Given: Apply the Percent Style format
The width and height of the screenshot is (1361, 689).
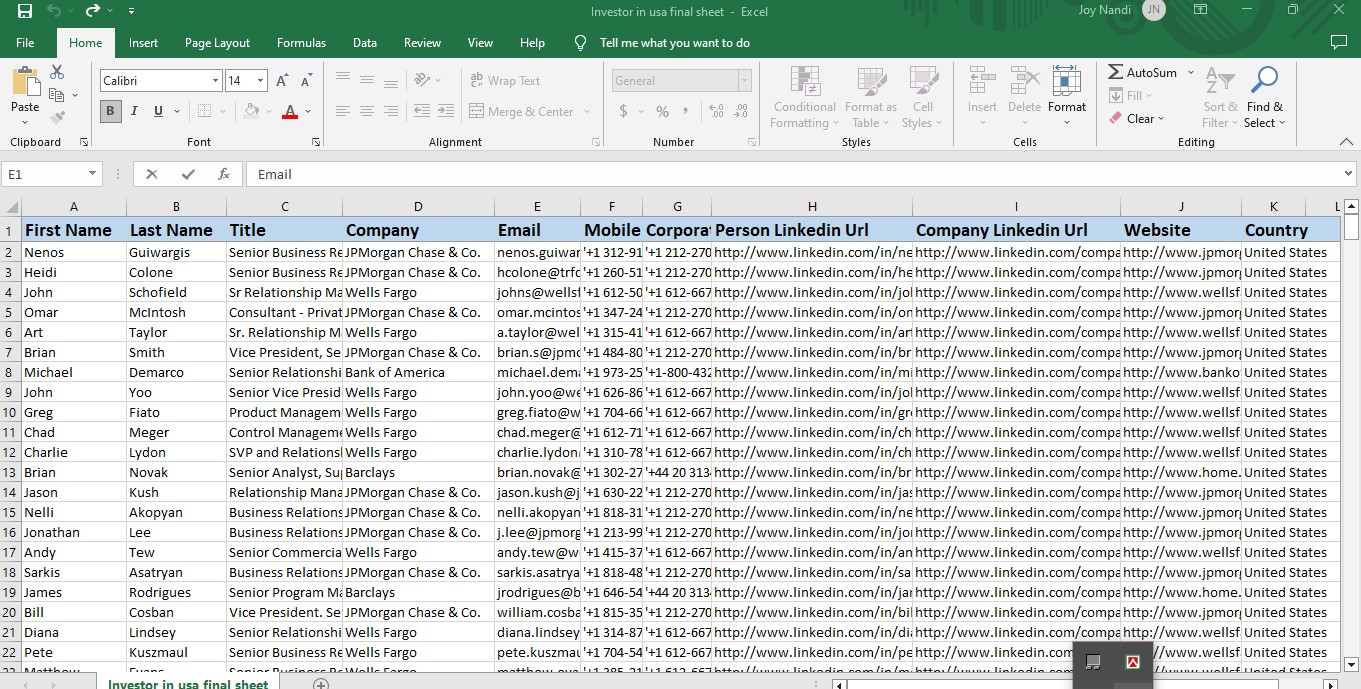Looking at the screenshot, I should click(x=661, y=111).
